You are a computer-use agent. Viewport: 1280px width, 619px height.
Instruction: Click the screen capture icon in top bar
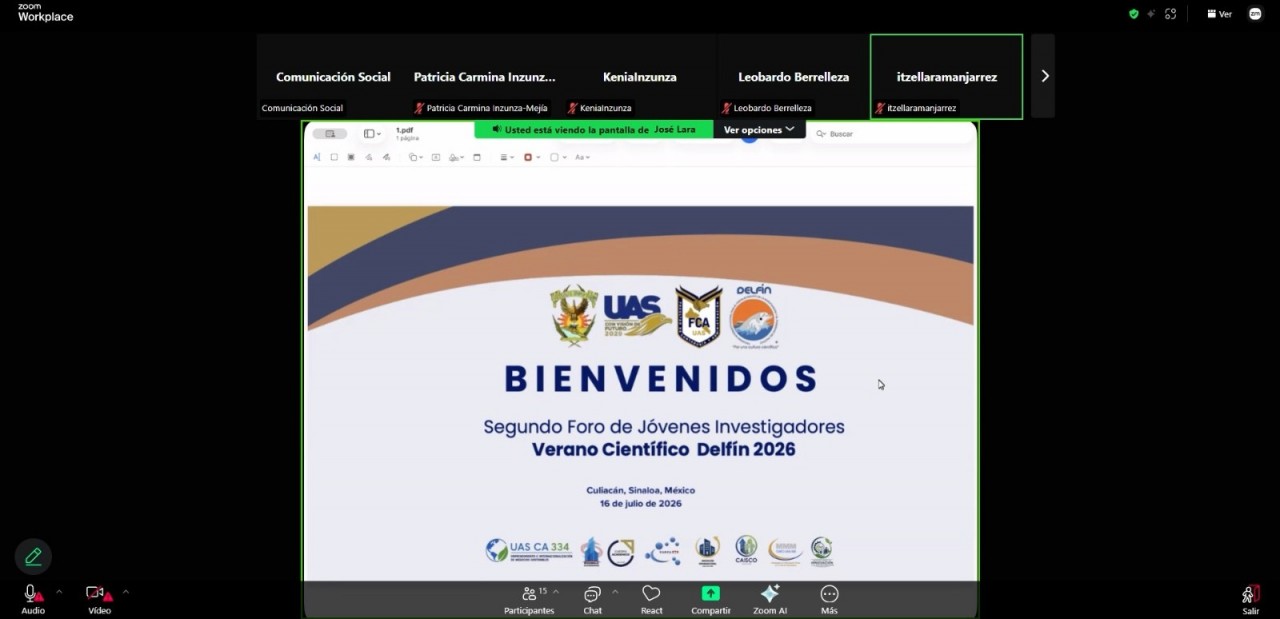pos(1171,14)
